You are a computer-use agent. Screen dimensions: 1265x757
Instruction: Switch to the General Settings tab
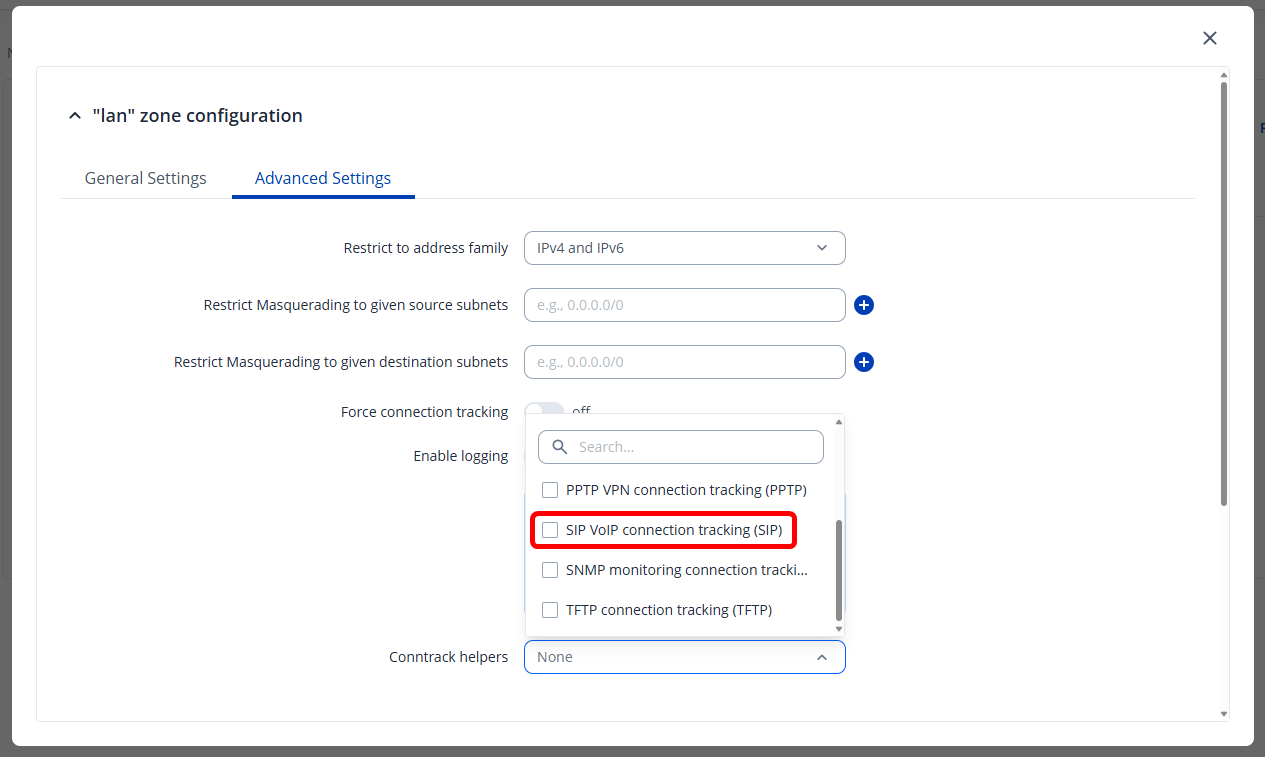pos(145,178)
